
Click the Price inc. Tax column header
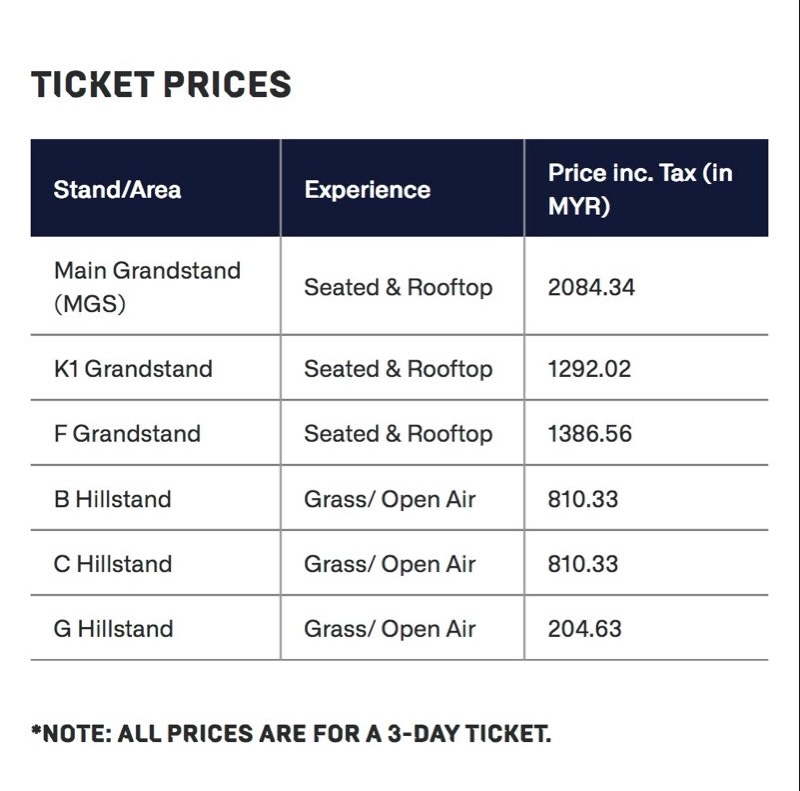click(640, 189)
